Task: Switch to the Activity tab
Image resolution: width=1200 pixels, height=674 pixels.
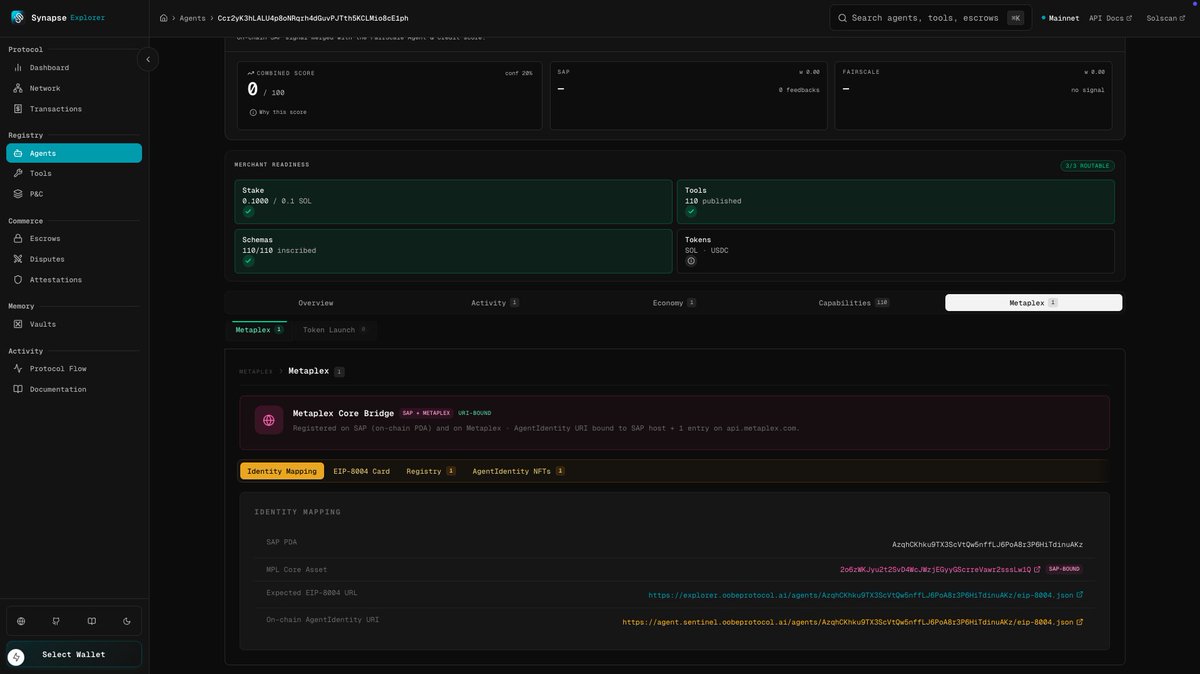Action: [495, 302]
